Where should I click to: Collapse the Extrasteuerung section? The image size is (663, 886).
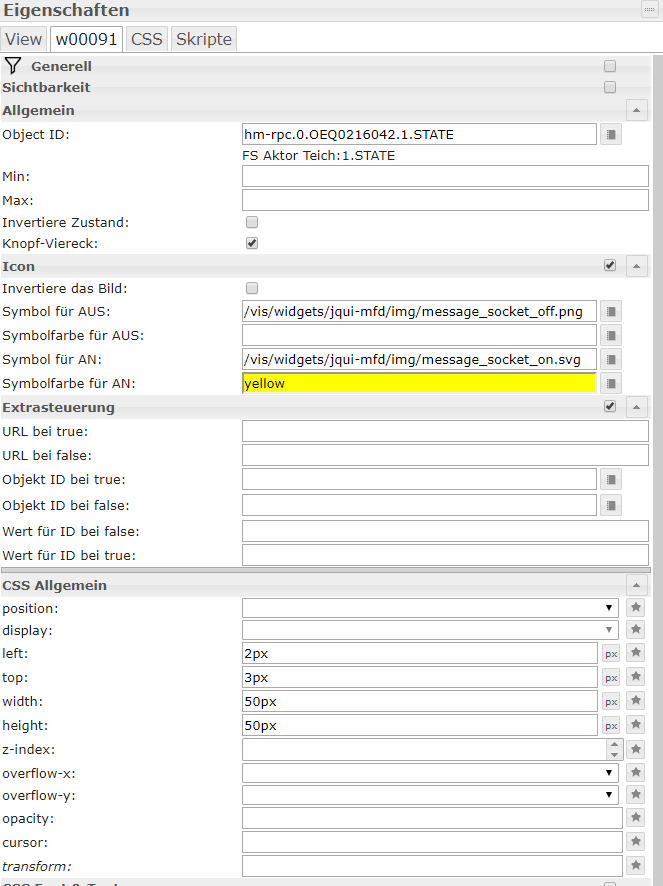636,407
